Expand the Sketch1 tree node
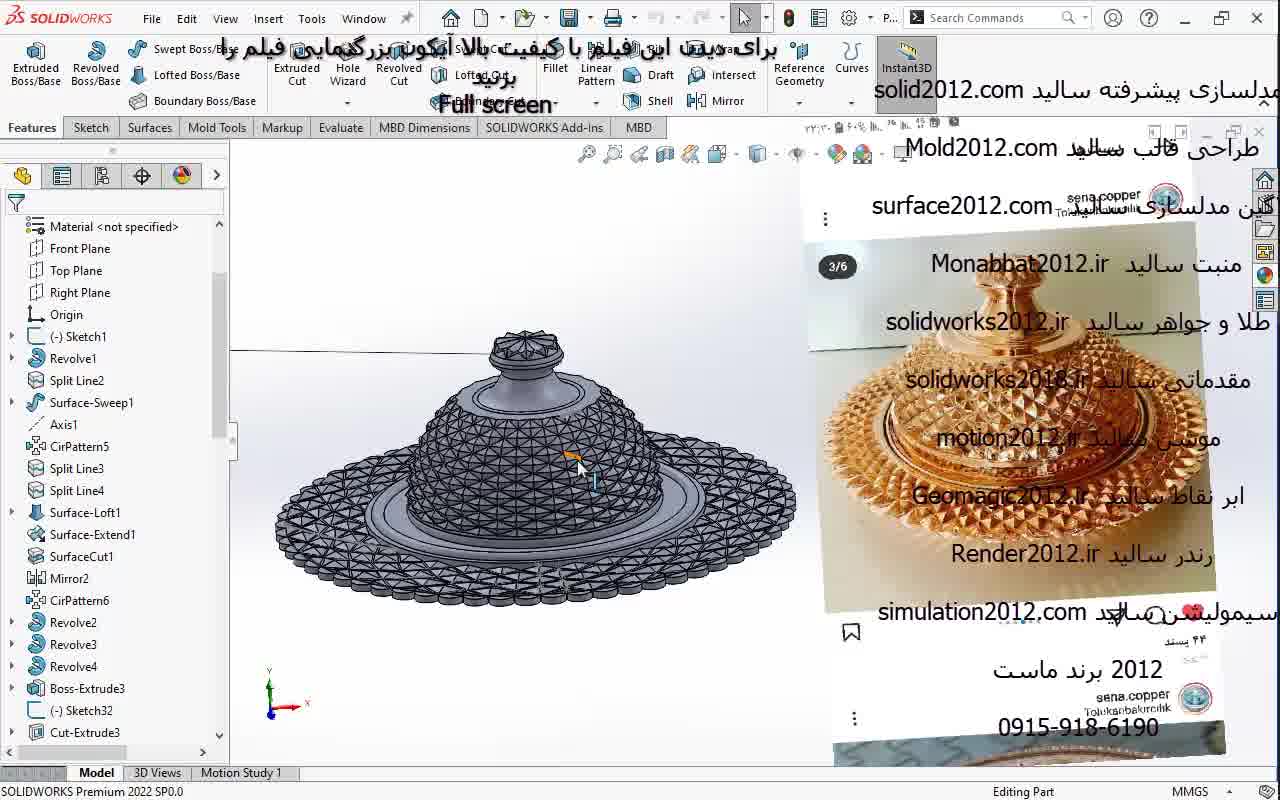 coord(12,337)
